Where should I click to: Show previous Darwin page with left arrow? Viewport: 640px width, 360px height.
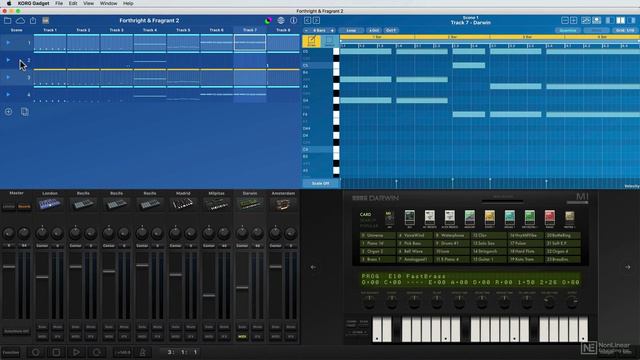click(313, 267)
